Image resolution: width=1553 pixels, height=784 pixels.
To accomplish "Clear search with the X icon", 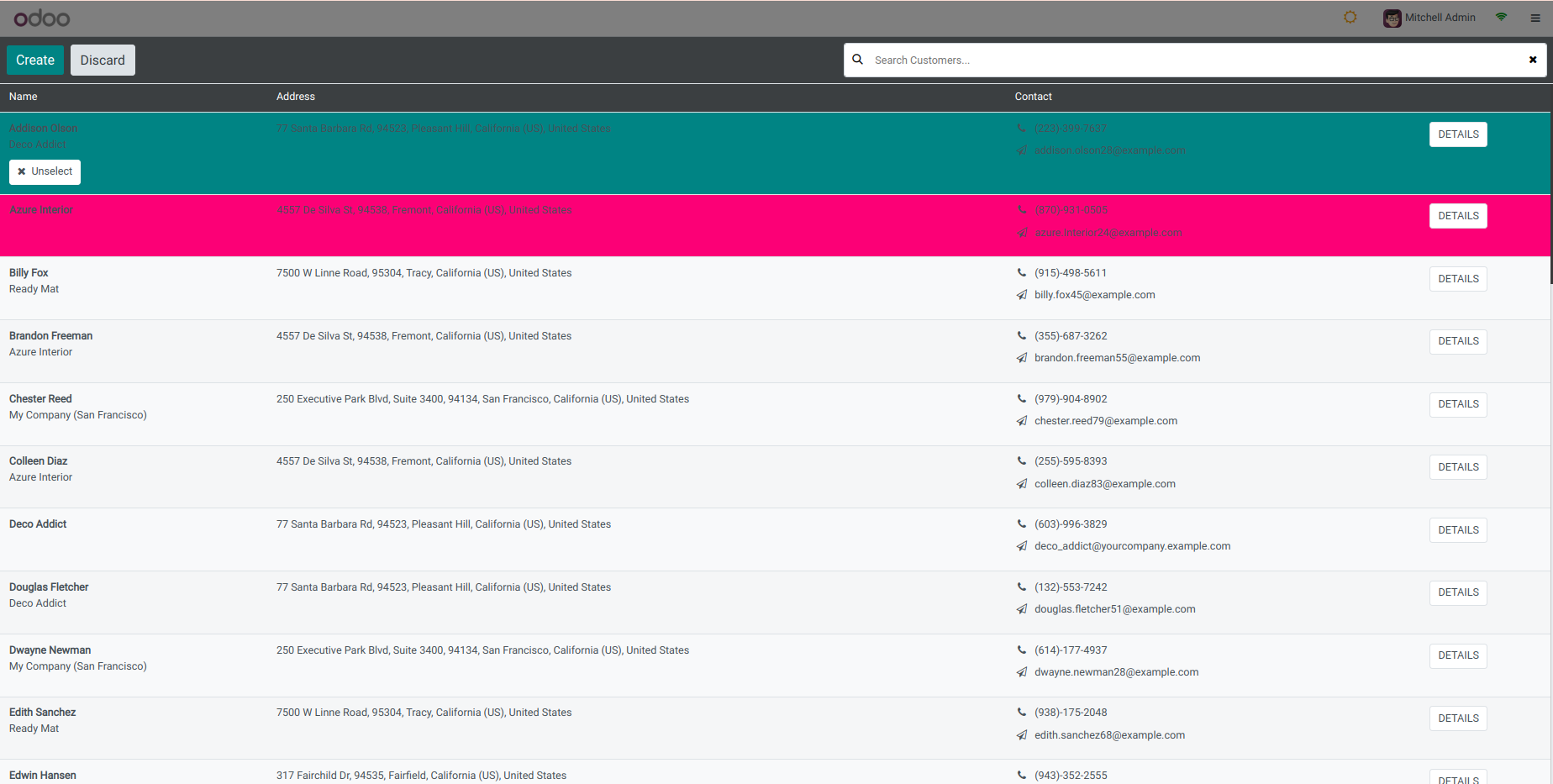I will 1533,60.
